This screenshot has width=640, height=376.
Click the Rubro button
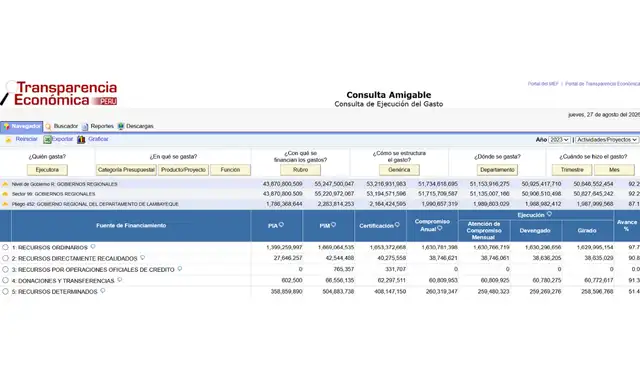point(300,170)
